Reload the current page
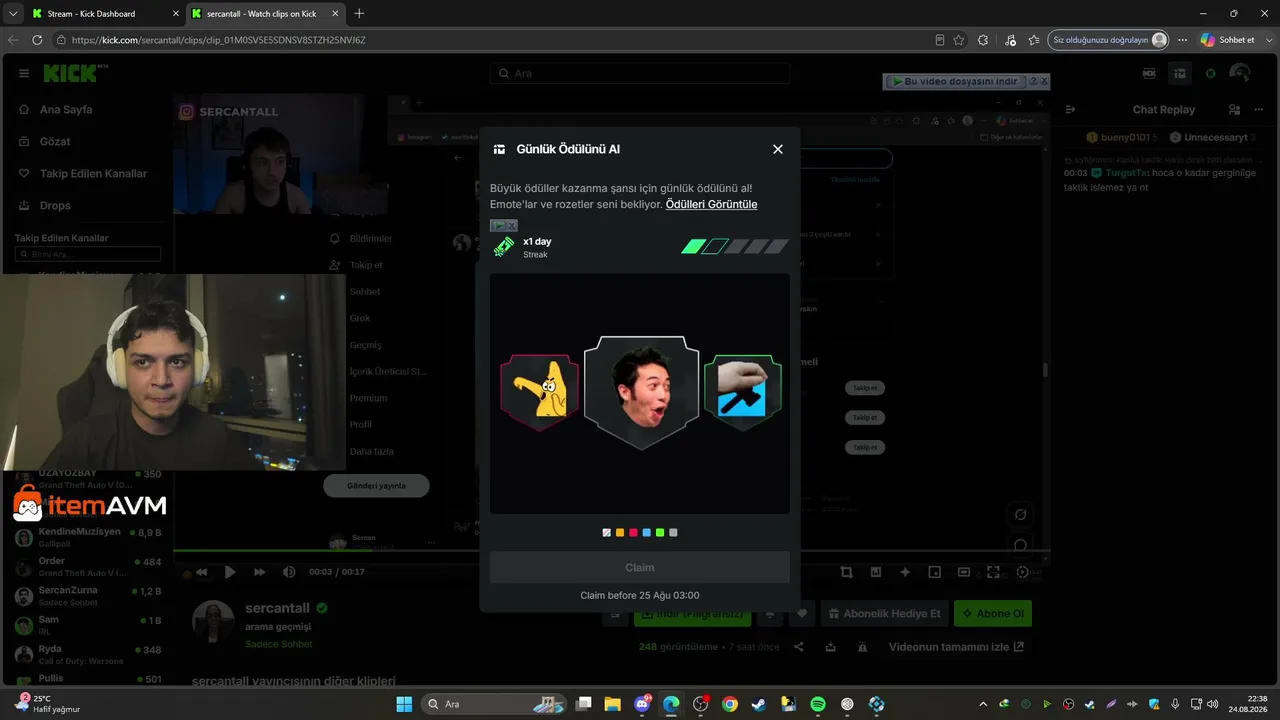 (x=37, y=40)
